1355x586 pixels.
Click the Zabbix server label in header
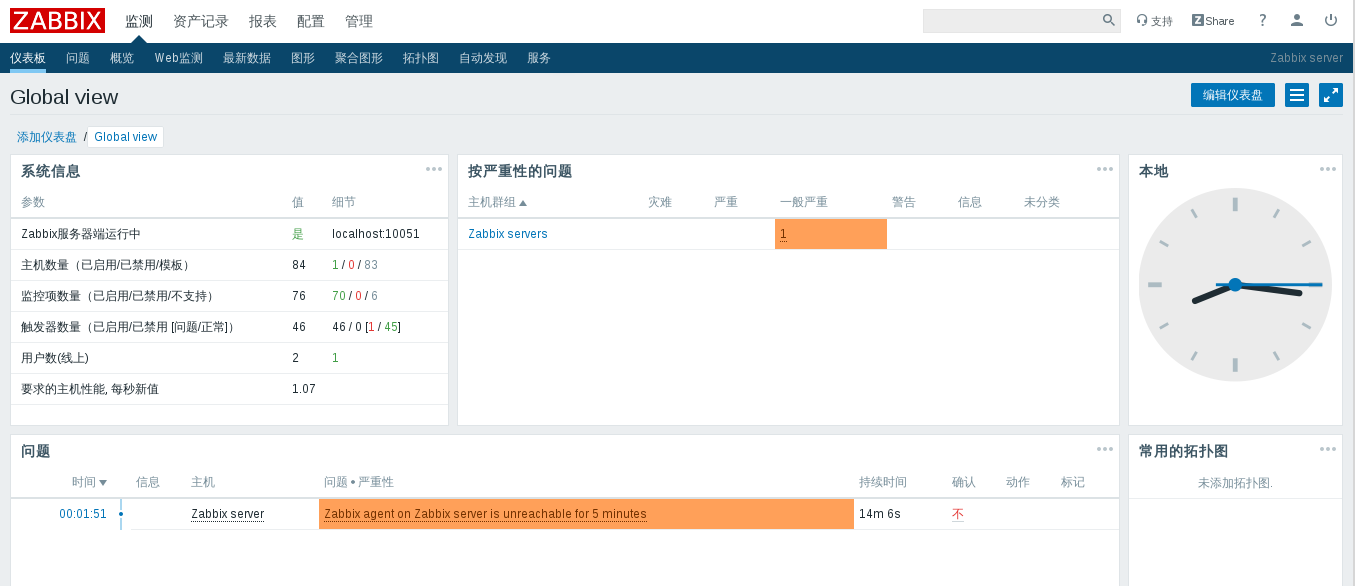pyautogui.click(x=1307, y=58)
